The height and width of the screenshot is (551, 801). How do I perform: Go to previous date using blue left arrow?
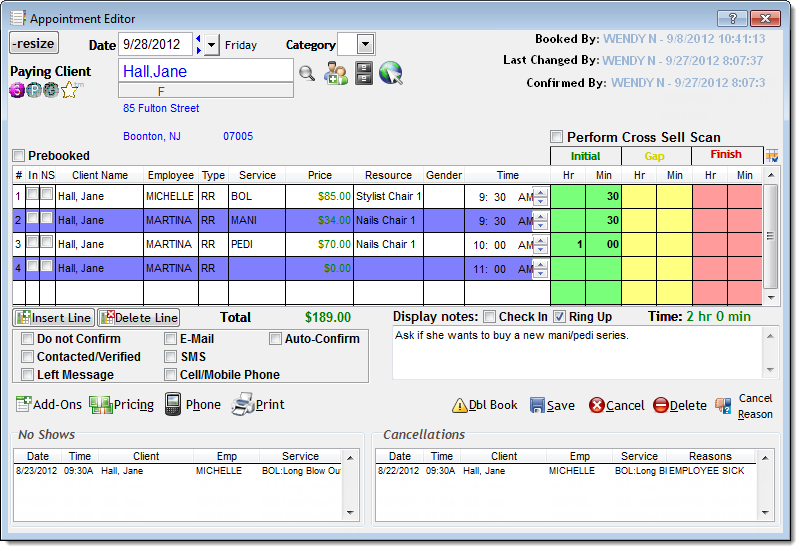coord(198,39)
